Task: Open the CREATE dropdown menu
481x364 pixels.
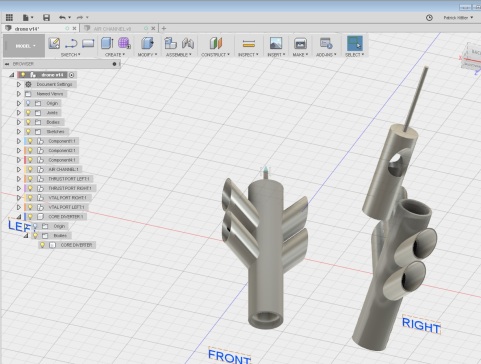Action: pos(115,55)
